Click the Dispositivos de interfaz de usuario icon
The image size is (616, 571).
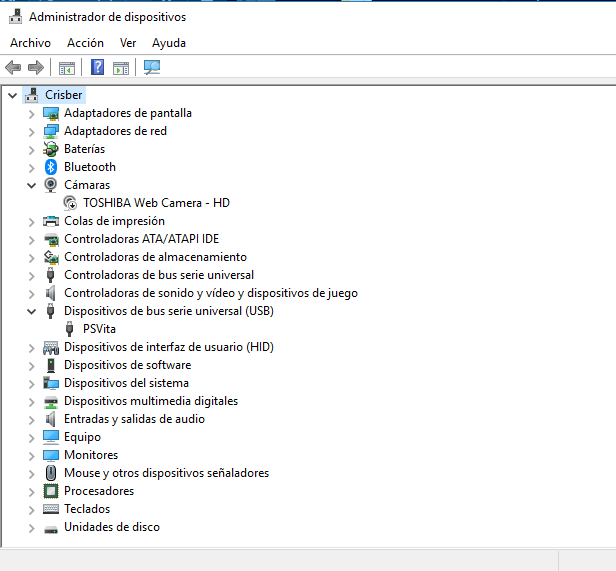[x=51, y=347]
